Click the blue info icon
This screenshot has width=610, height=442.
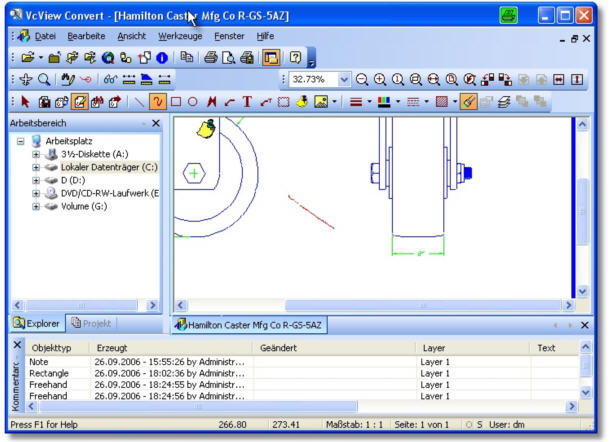click(x=163, y=57)
